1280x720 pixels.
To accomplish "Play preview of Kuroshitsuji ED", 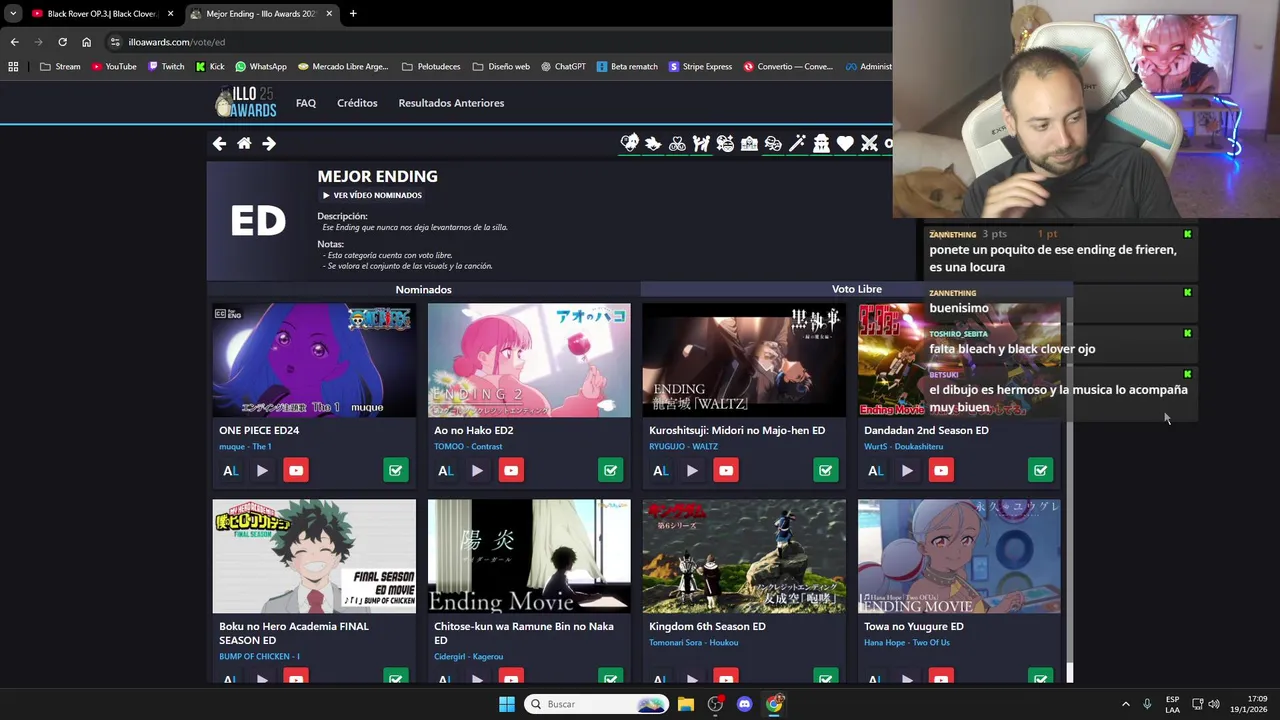I will [x=692, y=470].
